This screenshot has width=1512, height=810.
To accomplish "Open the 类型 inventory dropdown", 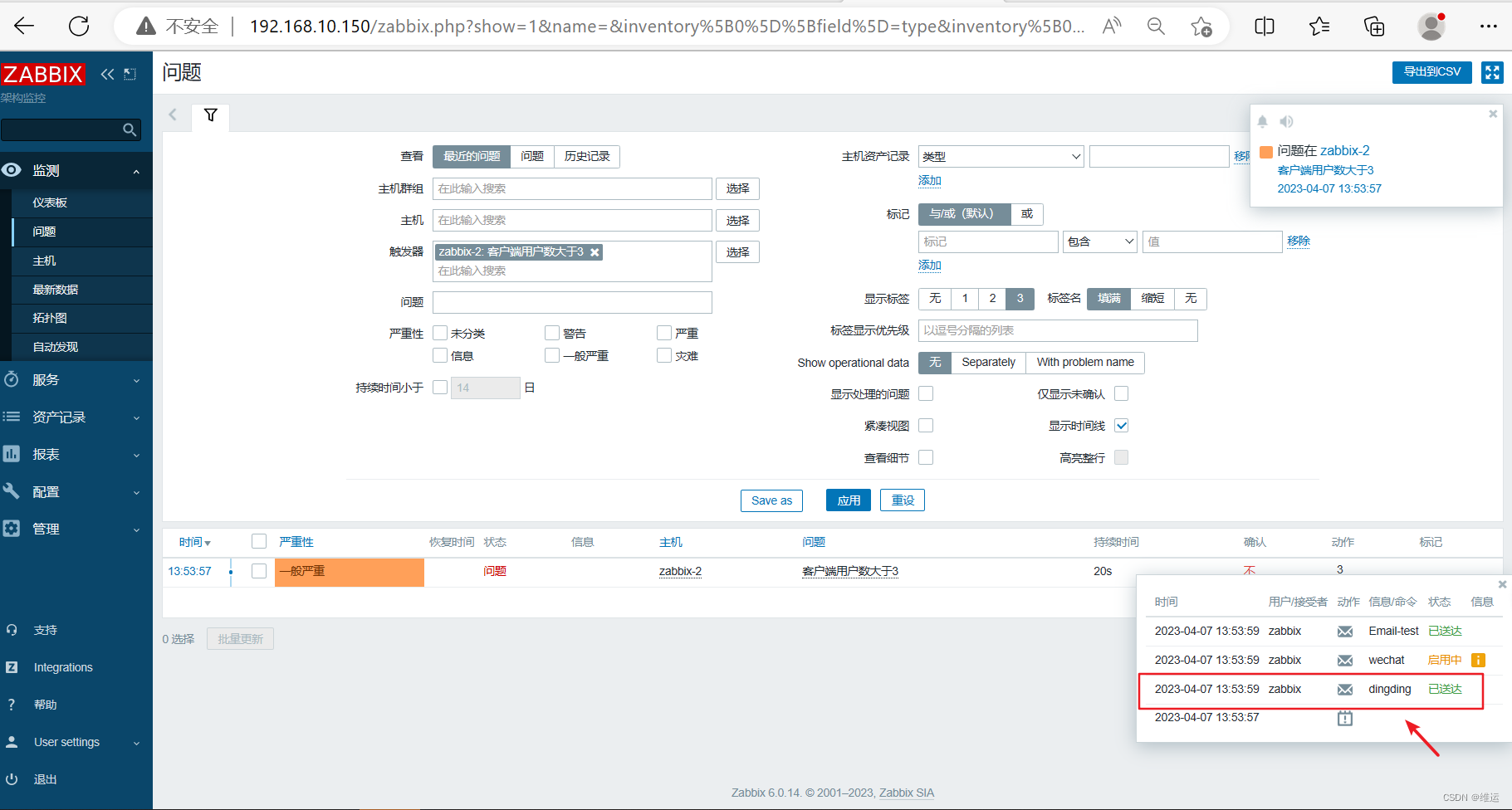I will [1001, 156].
